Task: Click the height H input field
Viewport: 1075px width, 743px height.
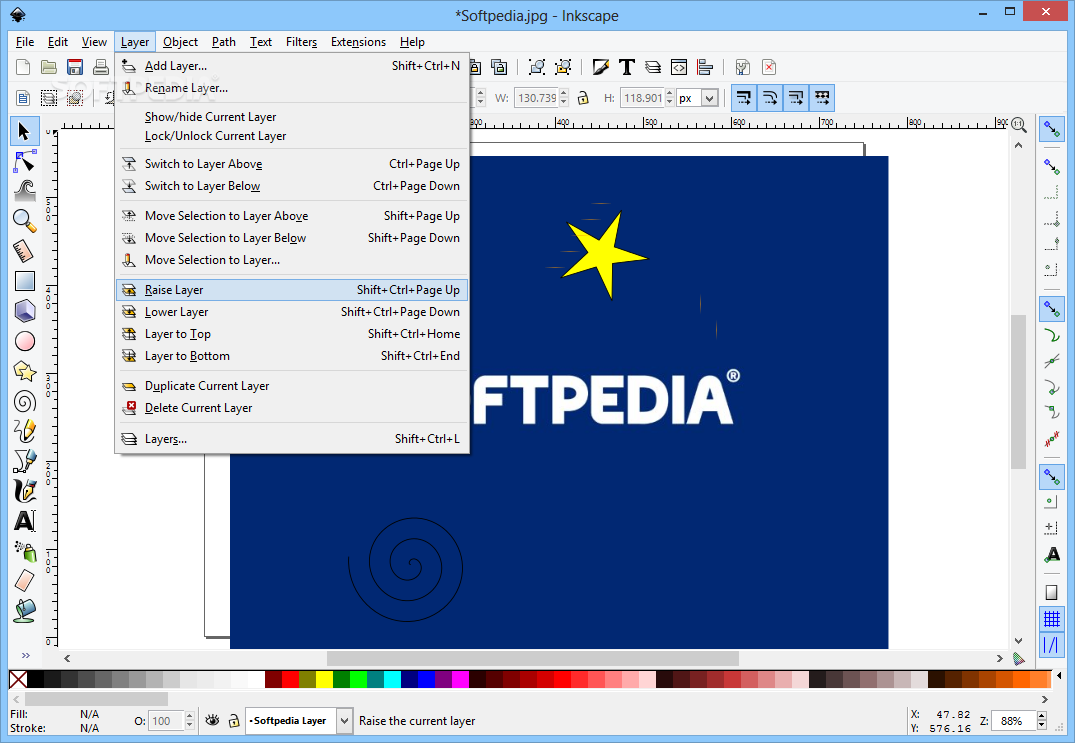Action: [x=642, y=98]
